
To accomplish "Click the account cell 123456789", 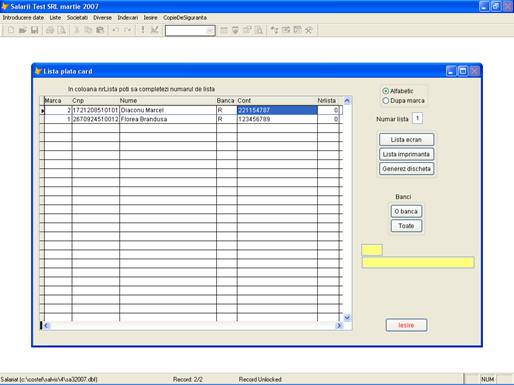I will [x=277, y=119].
